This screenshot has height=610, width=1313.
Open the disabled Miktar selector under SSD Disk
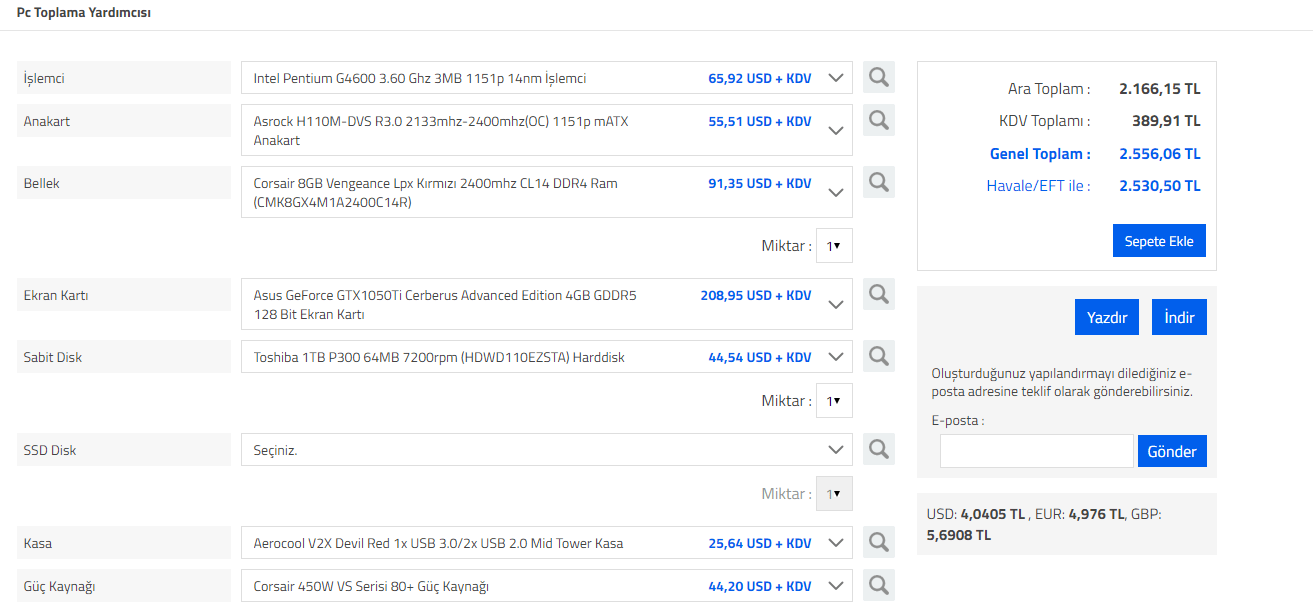click(x=834, y=494)
